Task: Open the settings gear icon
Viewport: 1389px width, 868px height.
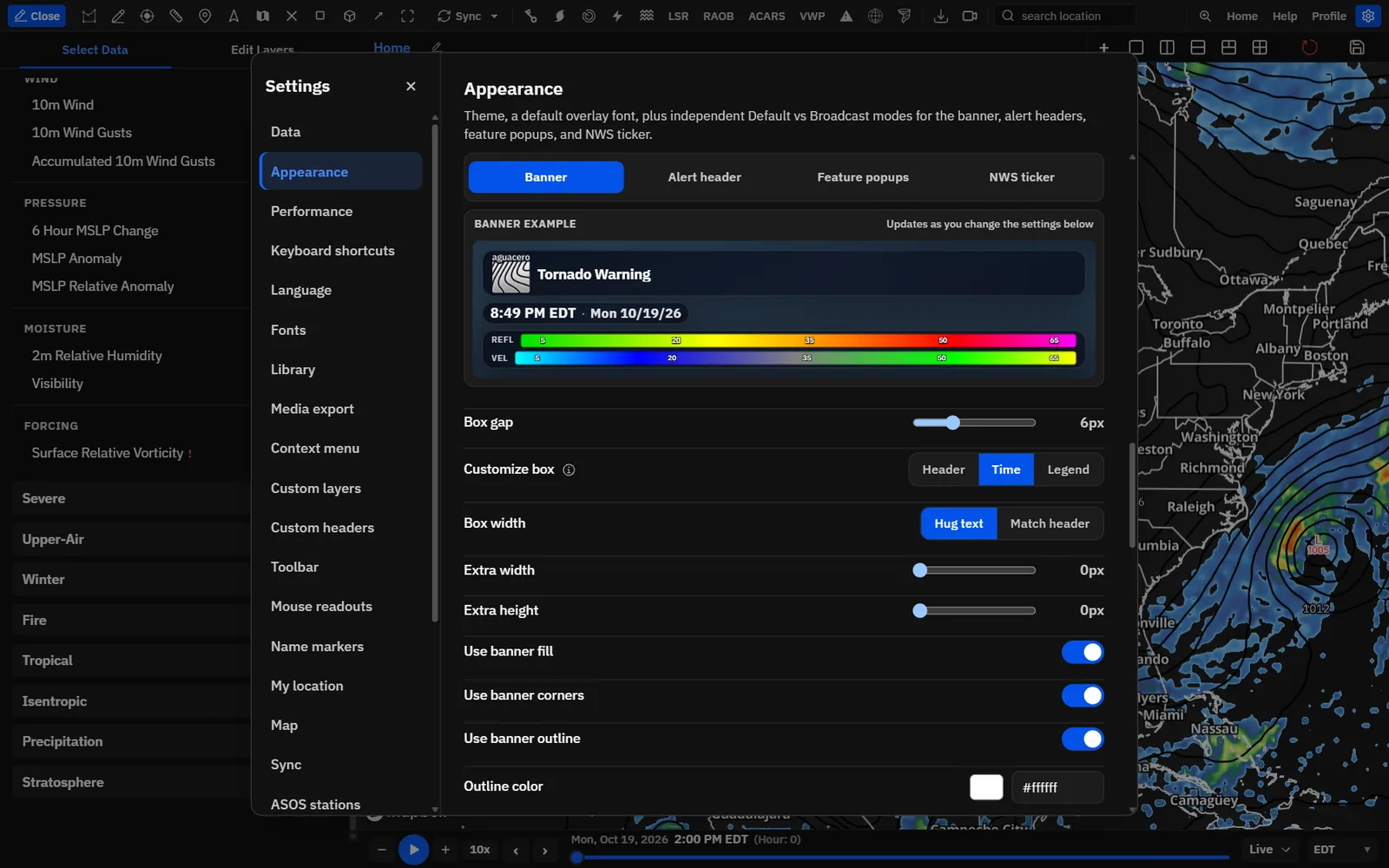Action: coord(1368,16)
